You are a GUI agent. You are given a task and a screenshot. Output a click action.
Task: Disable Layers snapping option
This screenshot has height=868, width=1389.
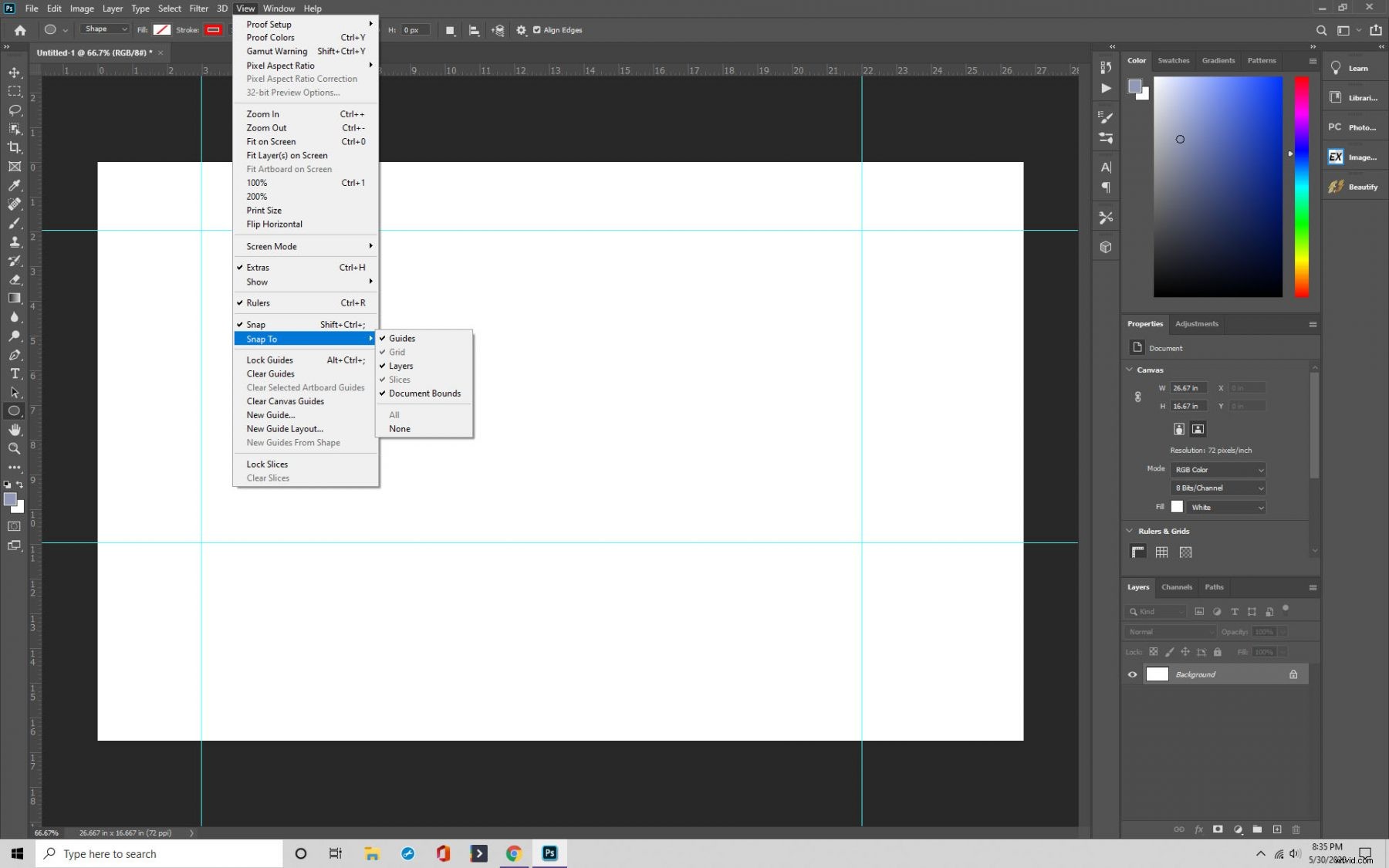(x=400, y=366)
